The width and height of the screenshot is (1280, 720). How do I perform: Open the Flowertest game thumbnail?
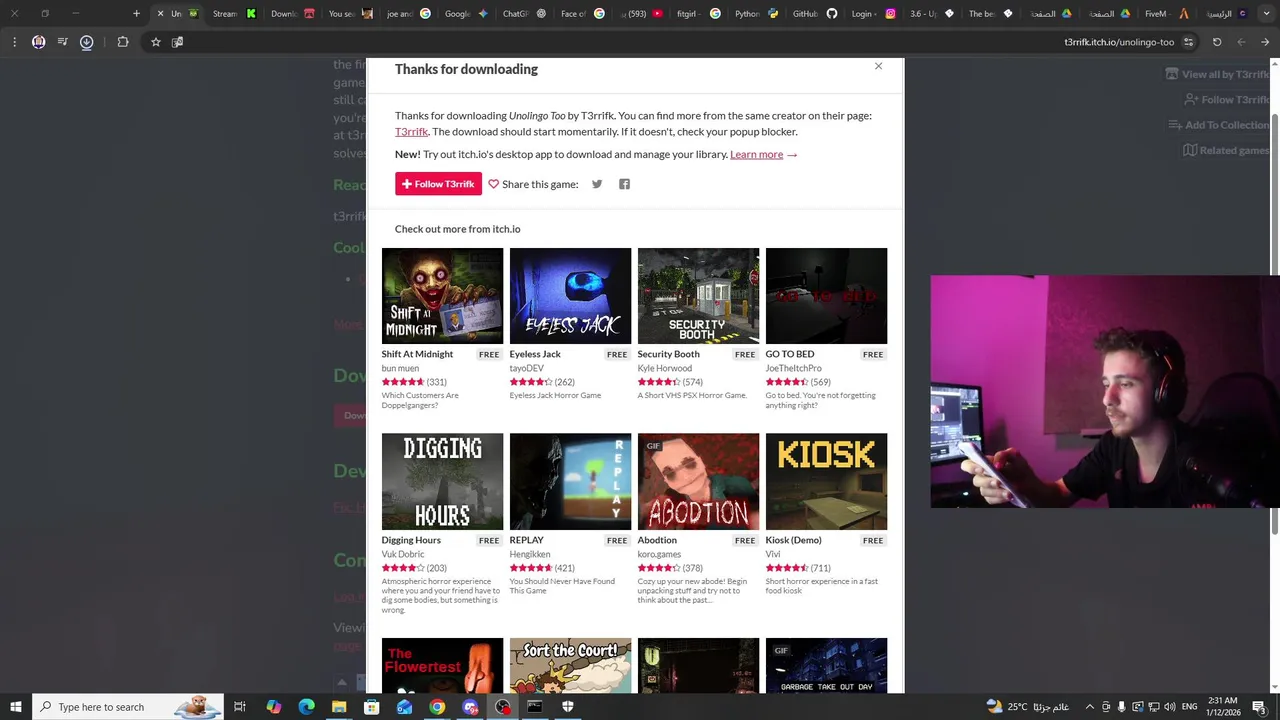[442, 665]
